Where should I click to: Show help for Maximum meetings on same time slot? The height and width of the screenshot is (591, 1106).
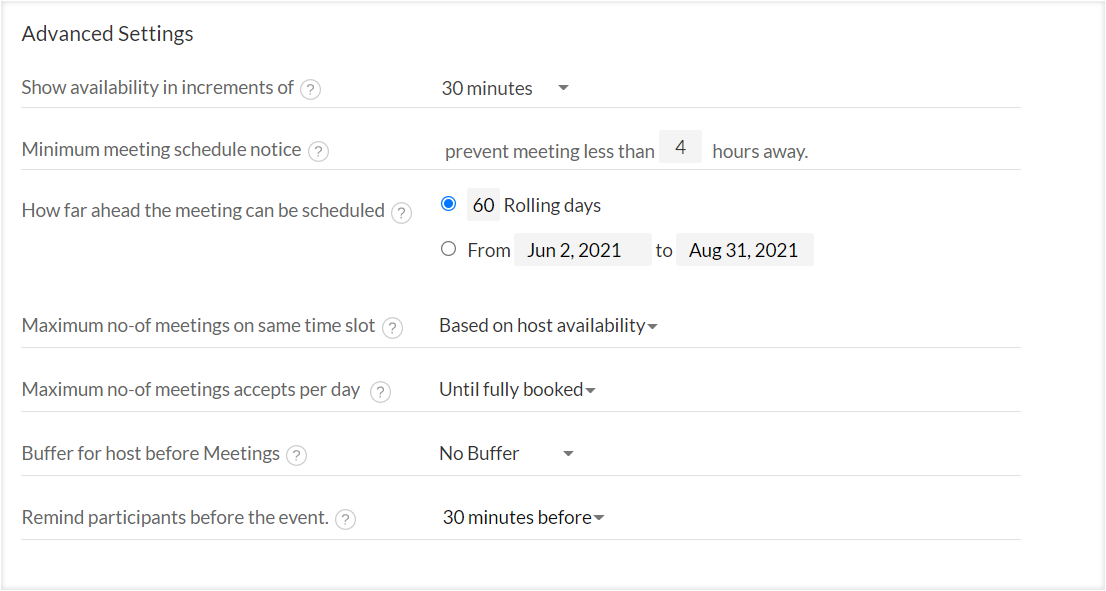[x=392, y=327]
